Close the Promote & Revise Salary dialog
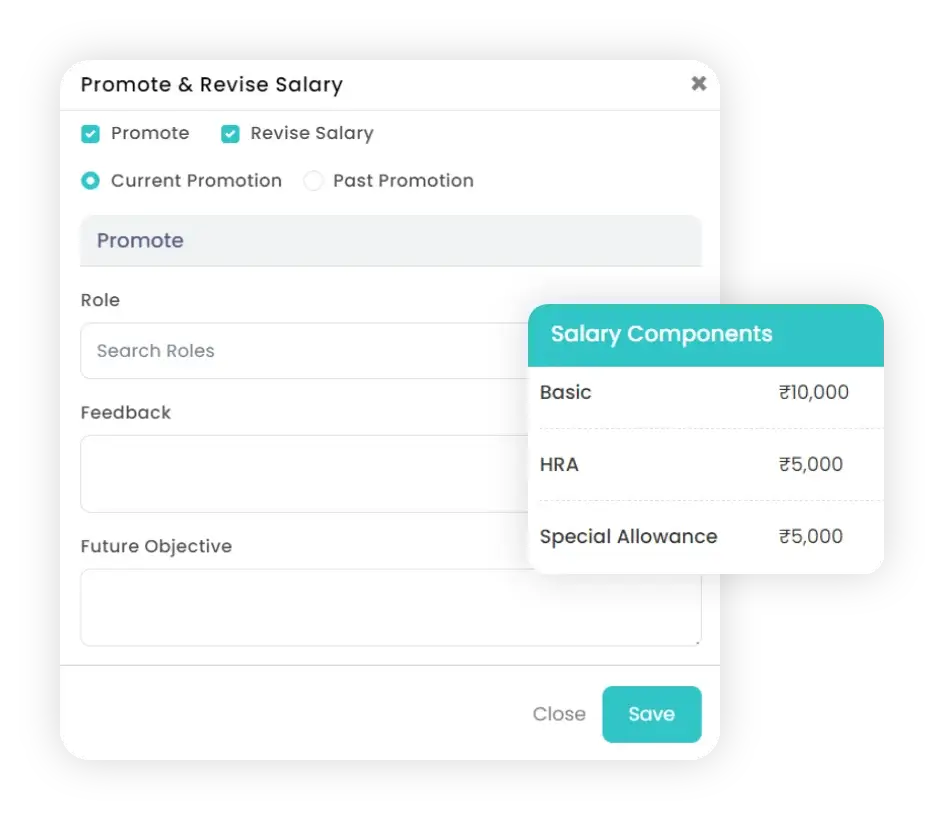Image resolution: width=944 pixels, height=820 pixels. tap(698, 84)
